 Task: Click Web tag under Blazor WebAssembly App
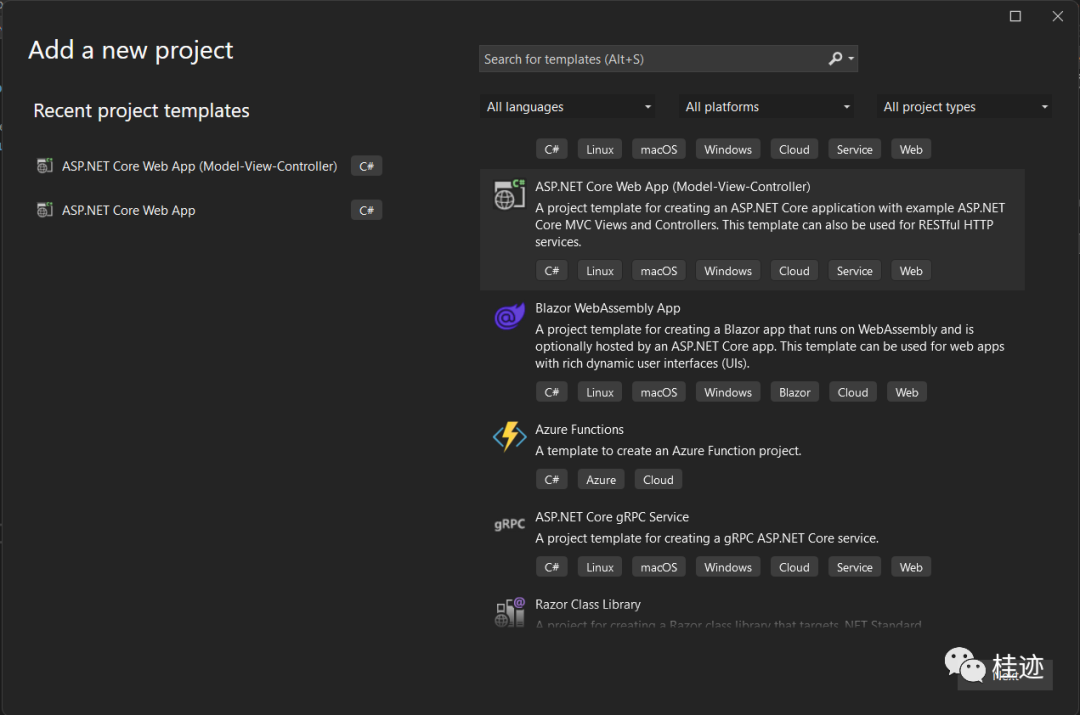[906, 392]
